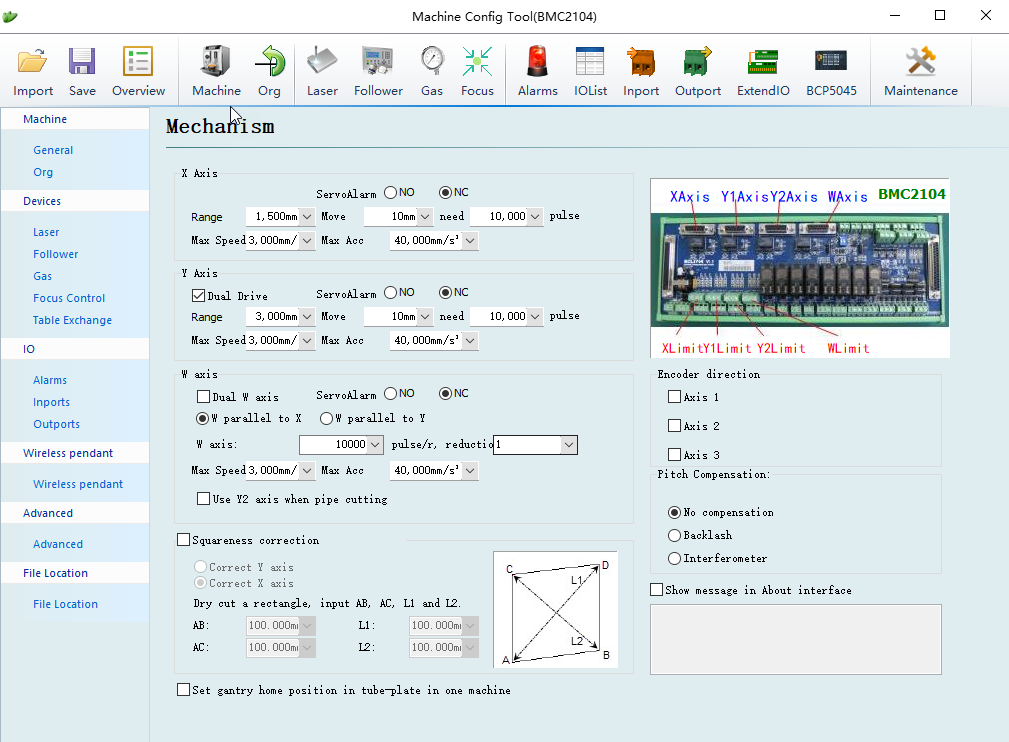
Task: Enable Show message in About interface
Action: [656, 590]
